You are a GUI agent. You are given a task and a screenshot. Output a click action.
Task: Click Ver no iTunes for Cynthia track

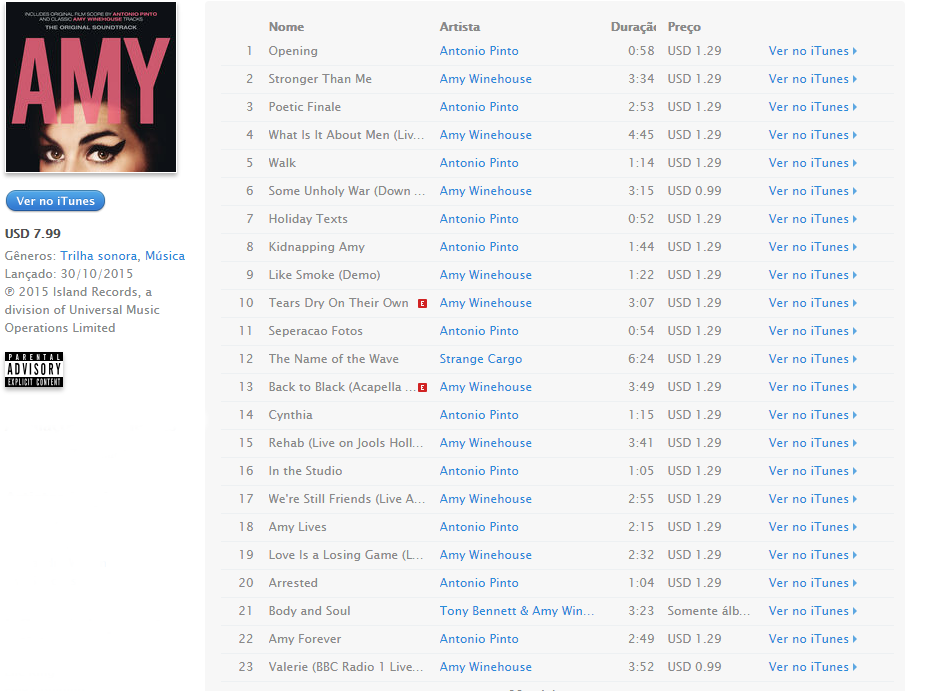(812, 415)
